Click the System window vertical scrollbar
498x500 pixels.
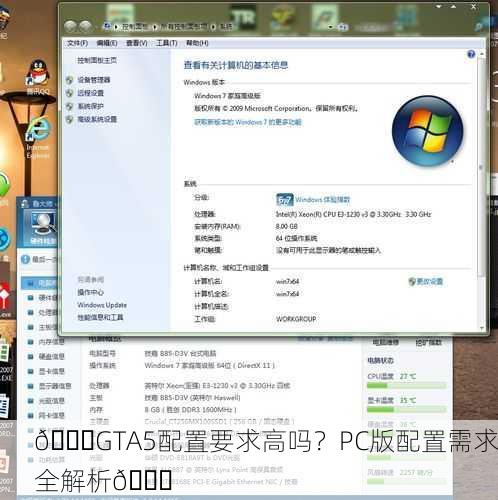[481, 190]
